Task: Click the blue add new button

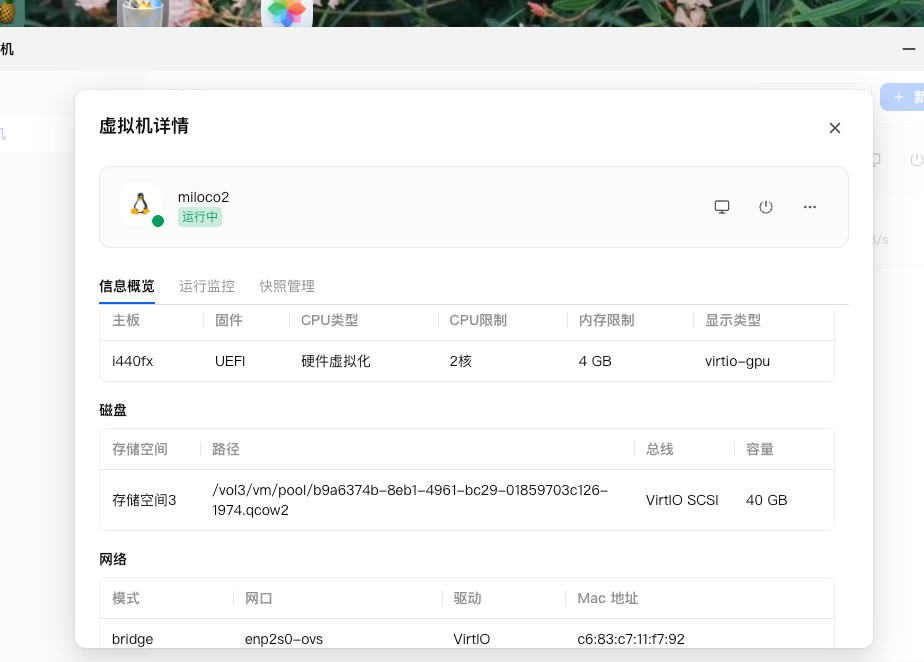Action: 902,97
